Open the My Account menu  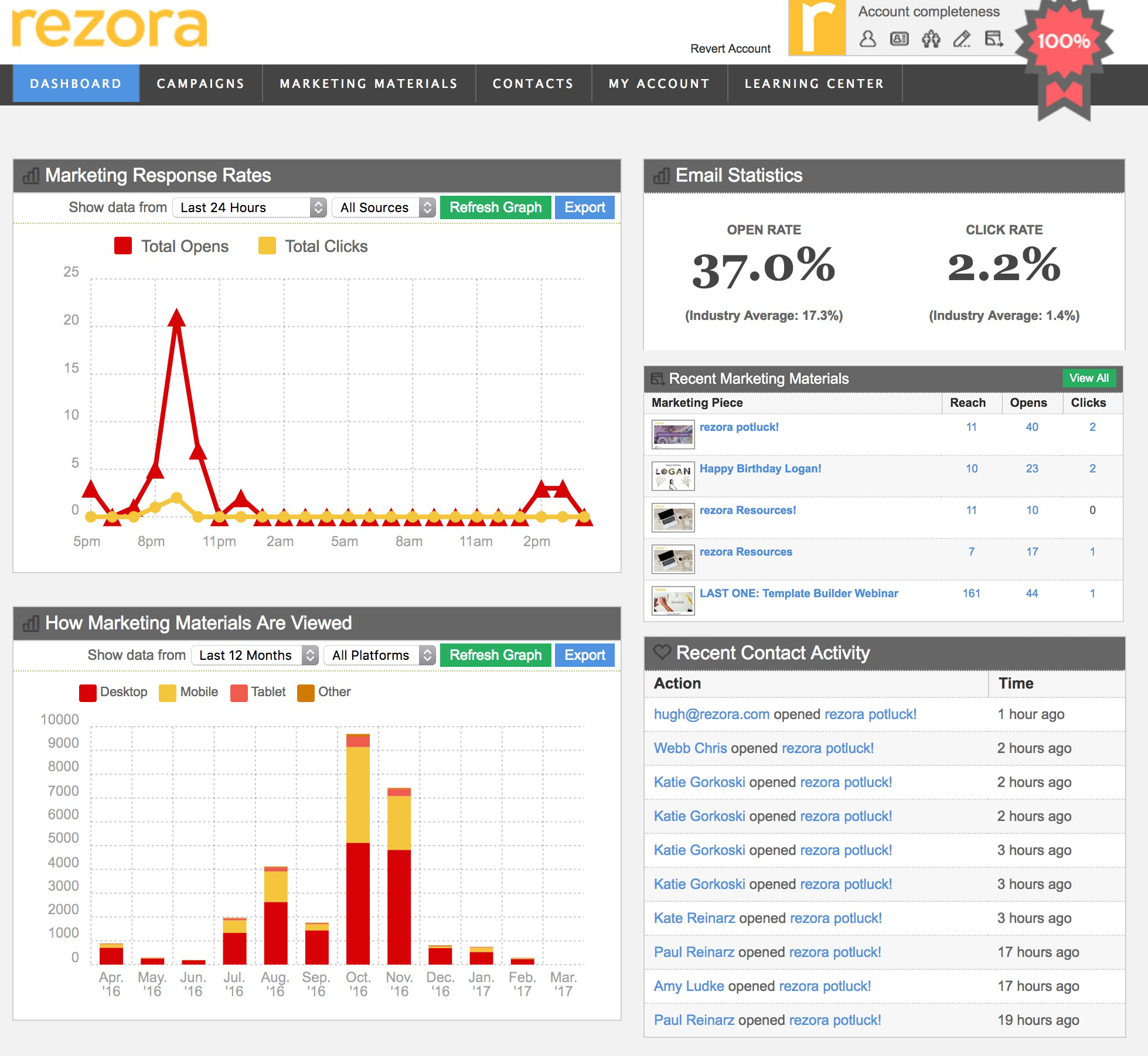click(660, 84)
